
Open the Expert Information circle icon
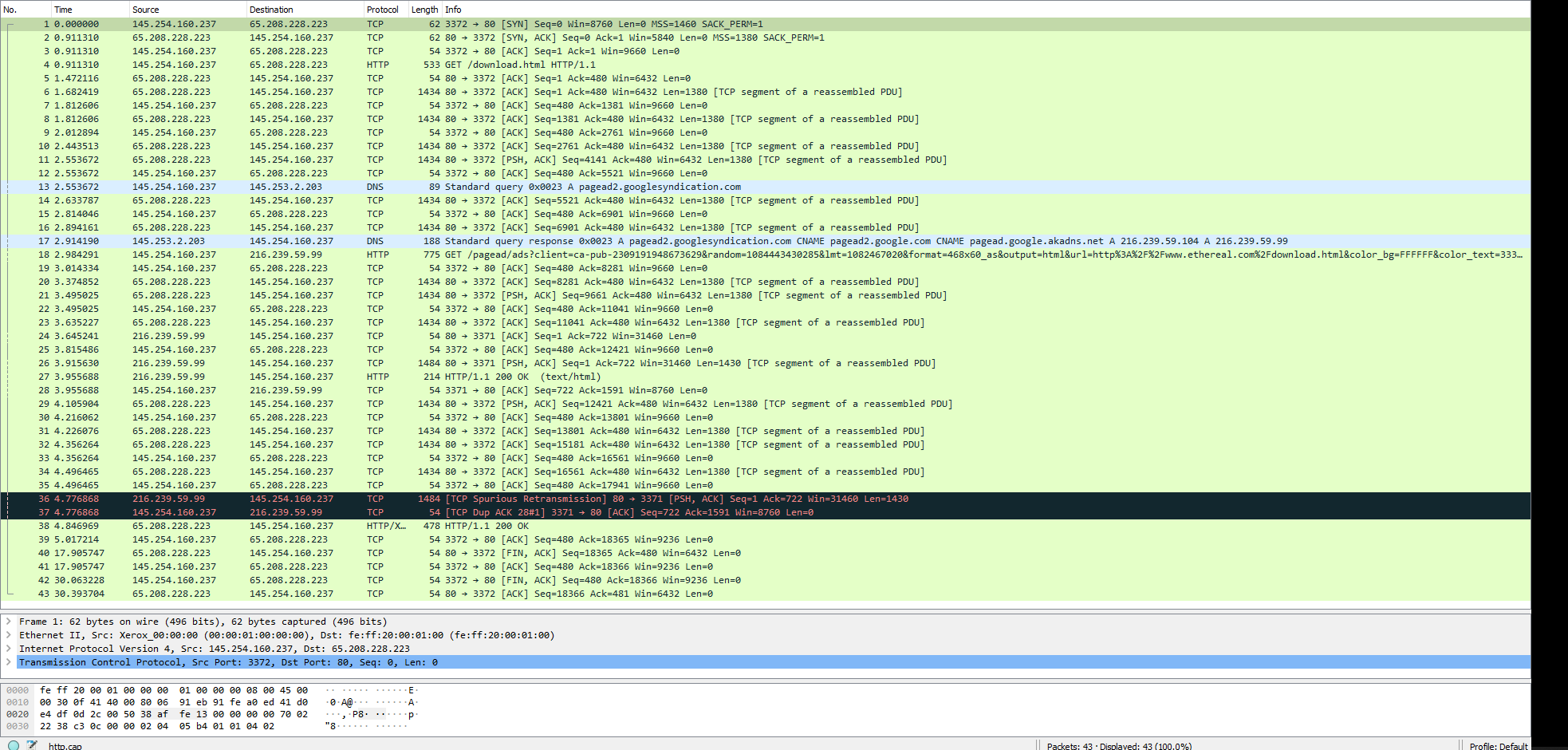point(14,745)
